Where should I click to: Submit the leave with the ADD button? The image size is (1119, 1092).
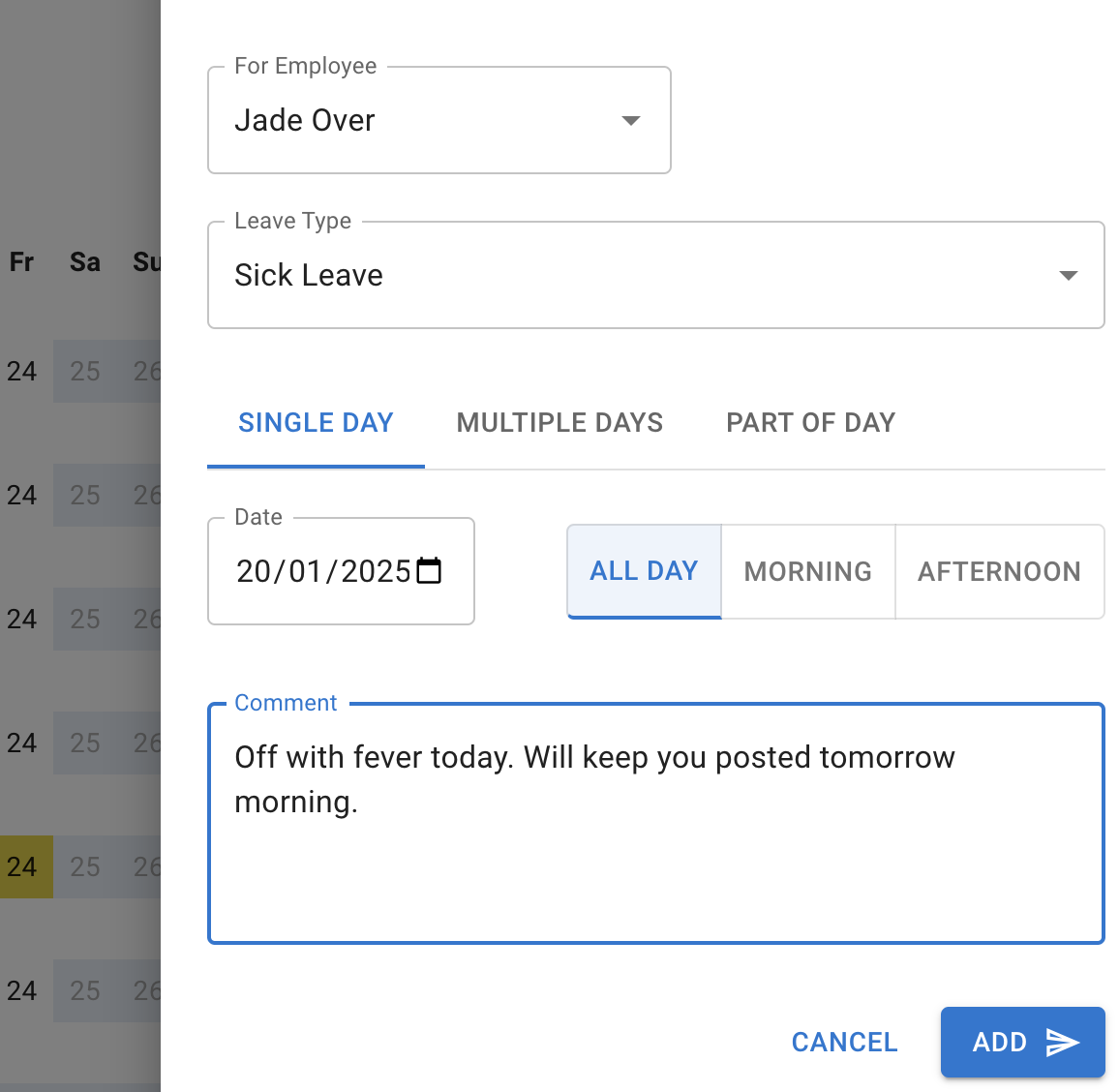click(1022, 1043)
